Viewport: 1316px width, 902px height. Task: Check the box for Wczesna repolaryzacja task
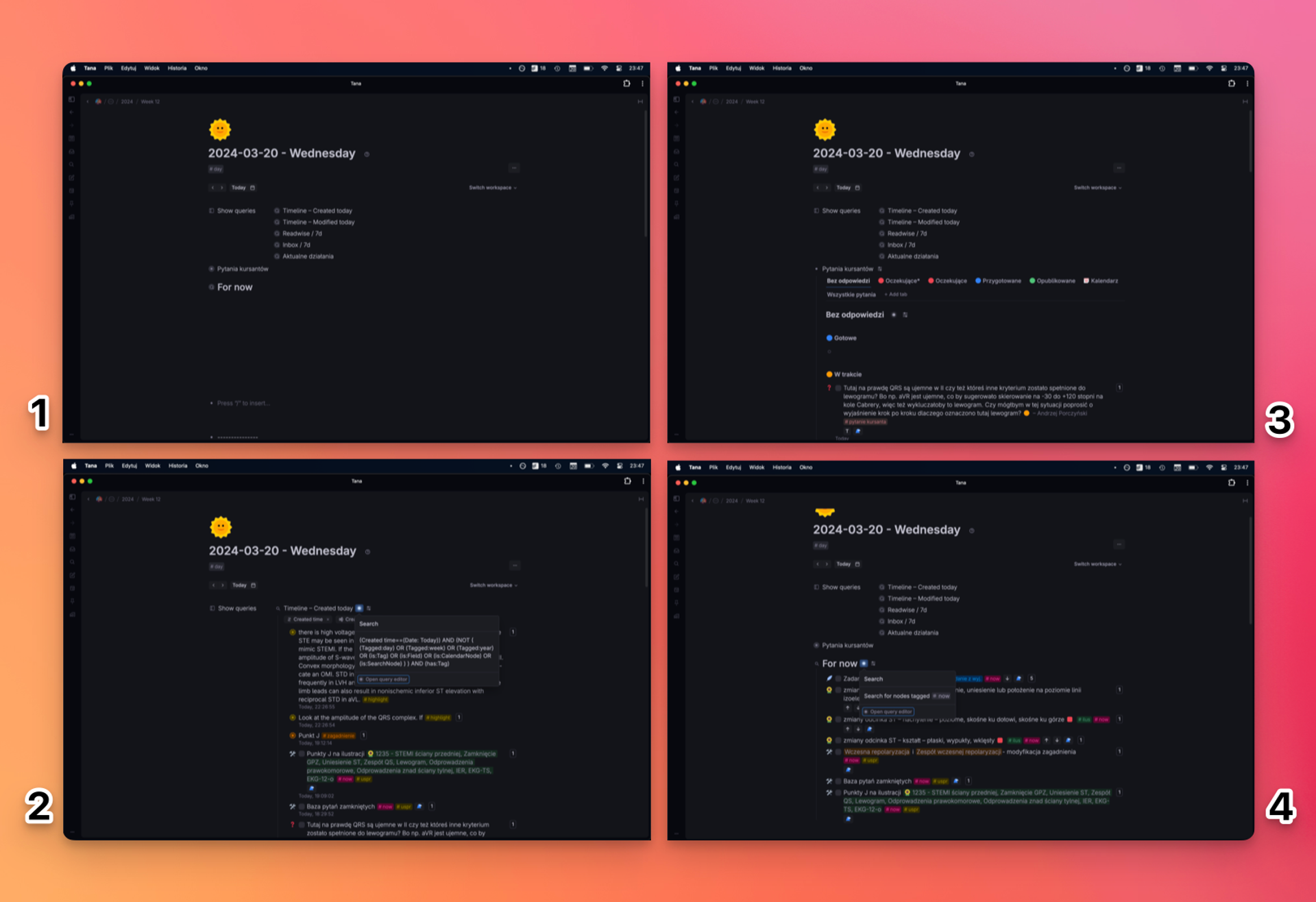coord(838,752)
